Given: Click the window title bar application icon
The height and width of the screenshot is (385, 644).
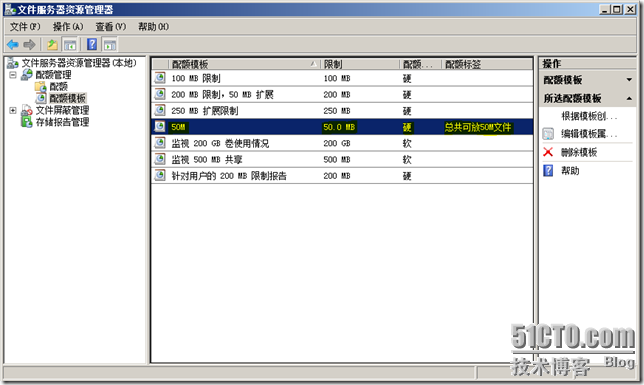Looking at the screenshot, I should 10,9.
